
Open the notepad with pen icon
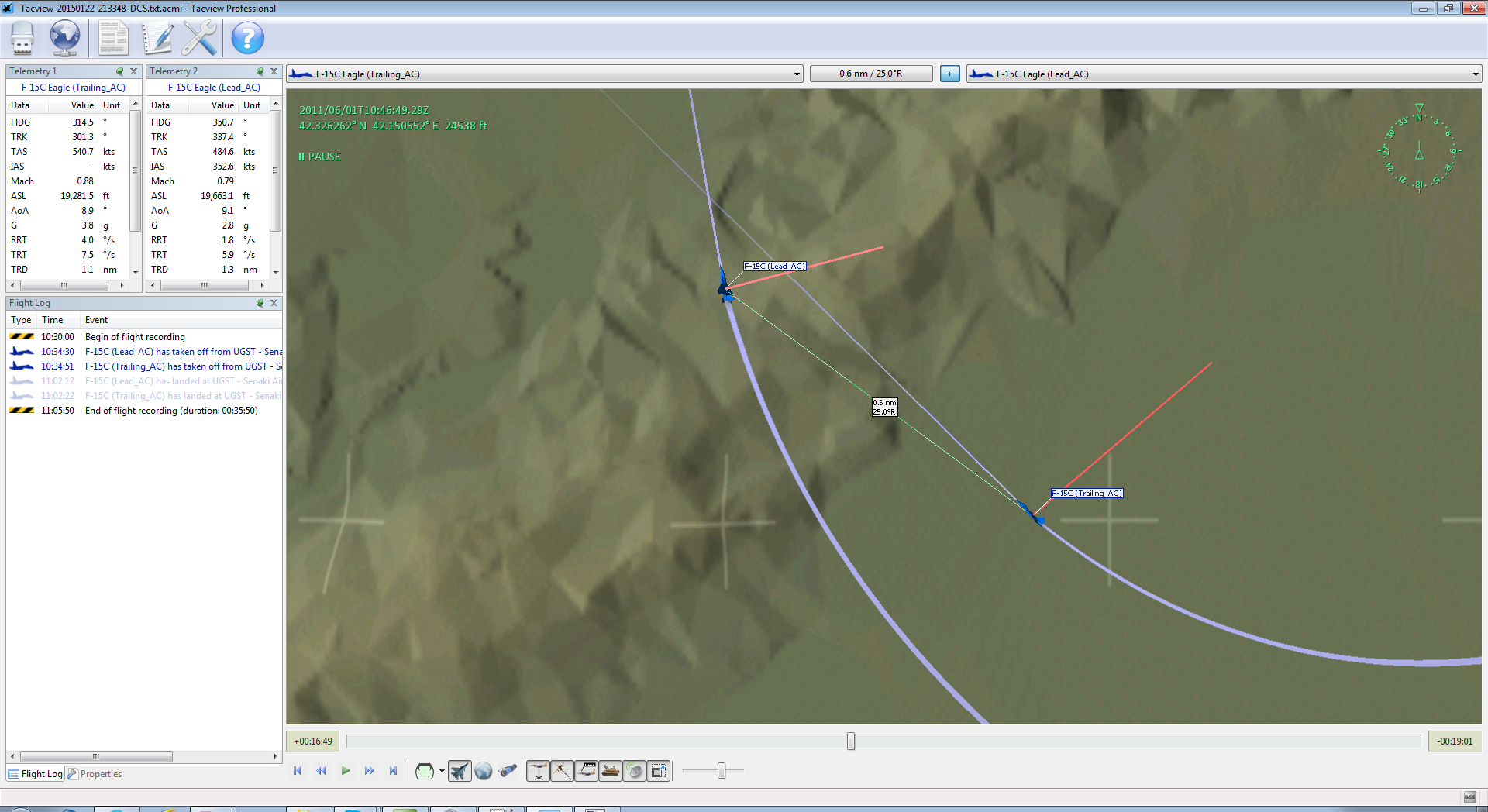[x=158, y=38]
